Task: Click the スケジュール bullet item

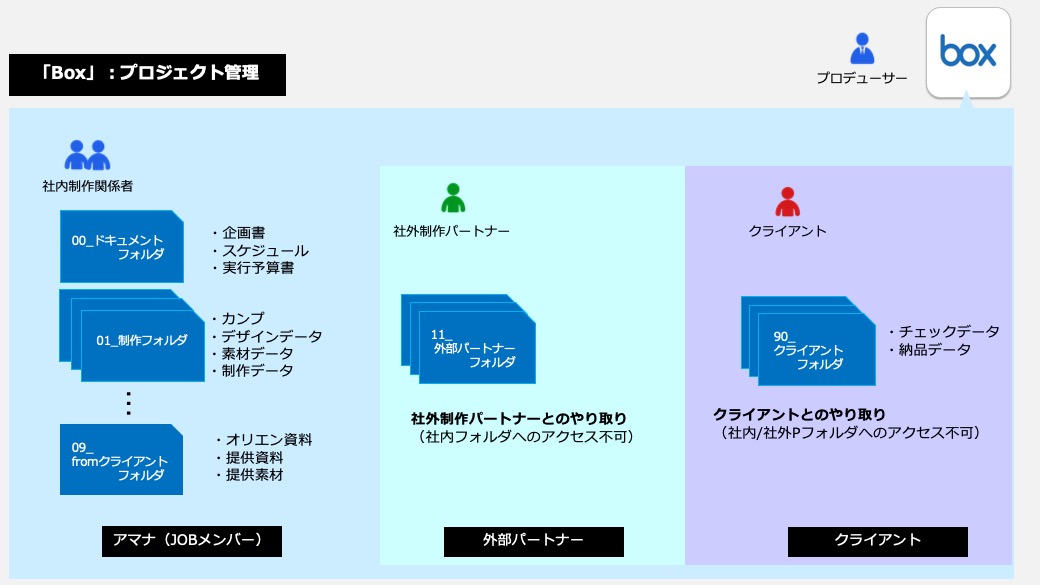Action: click(261, 251)
